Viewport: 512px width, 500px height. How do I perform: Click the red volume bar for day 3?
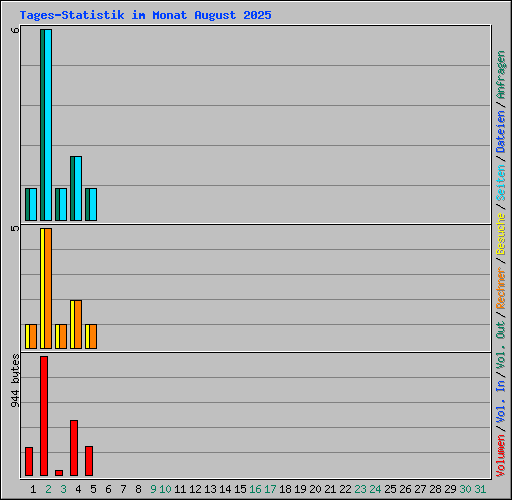click(59, 473)
